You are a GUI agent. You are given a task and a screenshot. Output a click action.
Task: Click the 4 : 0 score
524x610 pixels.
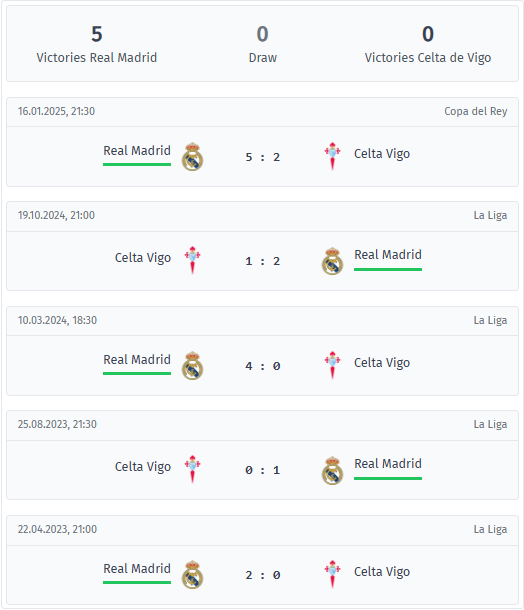263,366
